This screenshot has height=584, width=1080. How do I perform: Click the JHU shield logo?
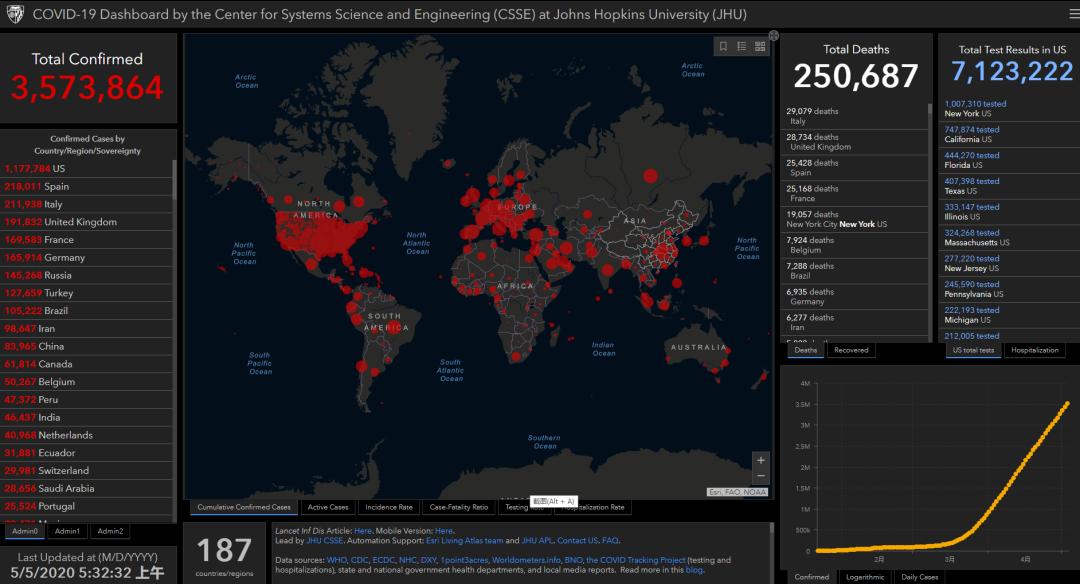(x=15, y=15)
